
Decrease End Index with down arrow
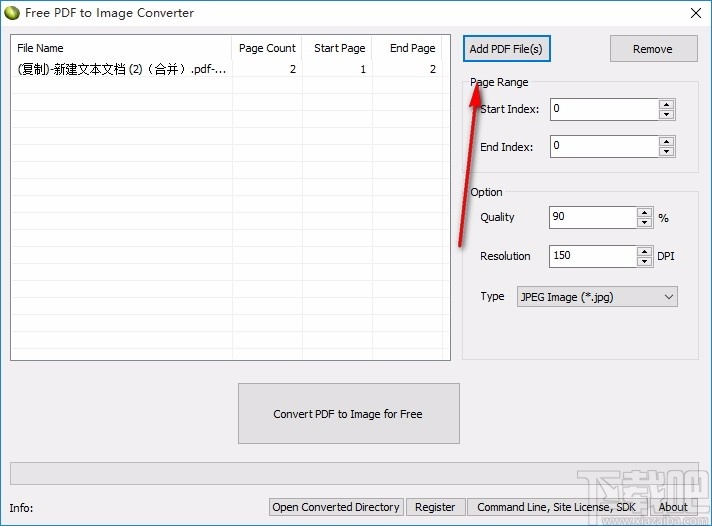[x=667, y=152]
